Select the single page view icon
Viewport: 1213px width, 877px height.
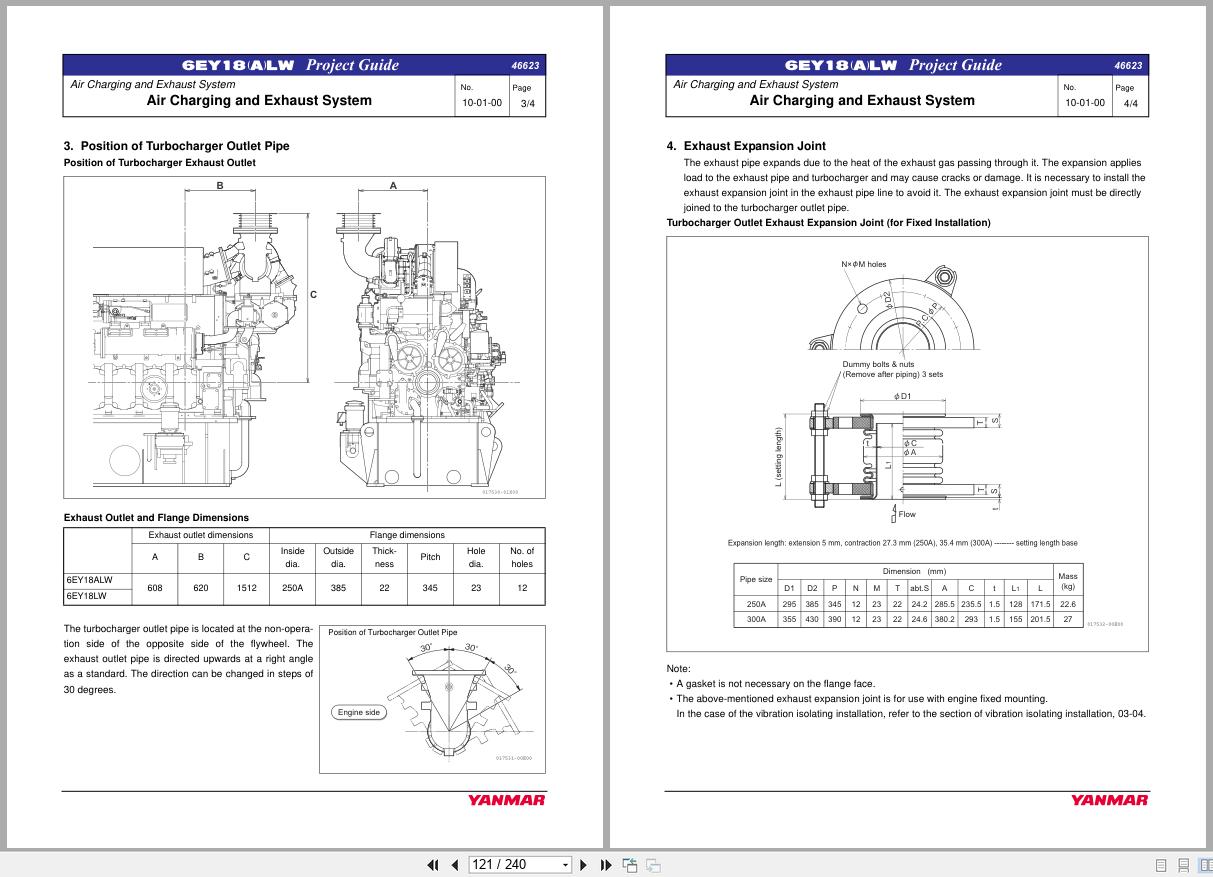(1161, 864)
